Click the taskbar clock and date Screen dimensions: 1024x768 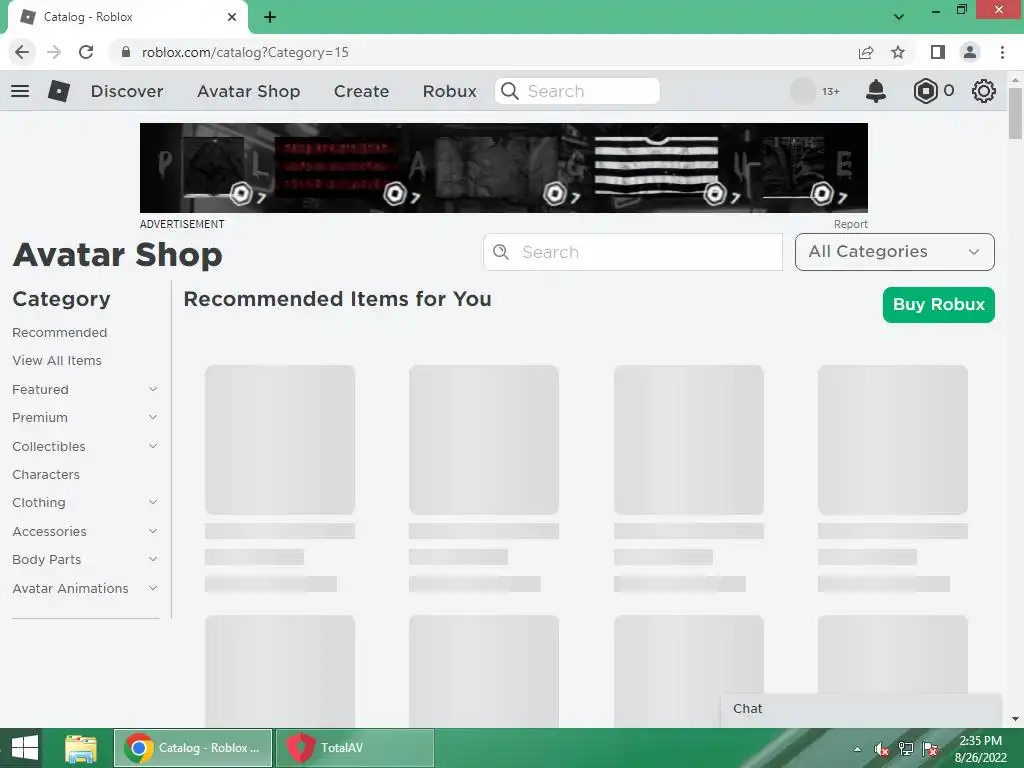[980, 749]
